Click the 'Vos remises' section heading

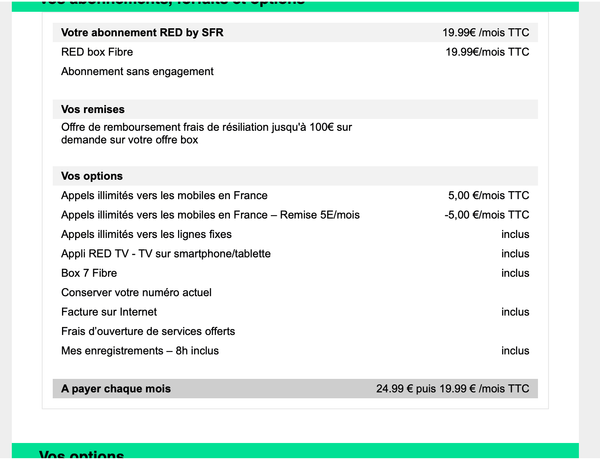coord(93,109)
